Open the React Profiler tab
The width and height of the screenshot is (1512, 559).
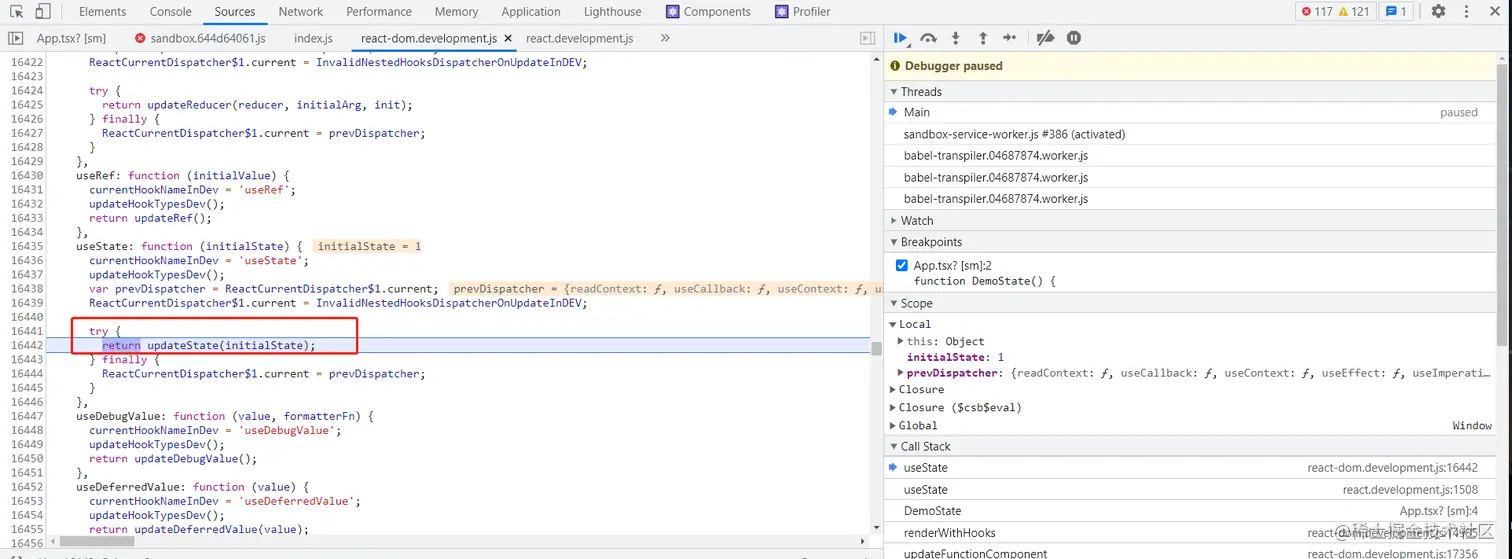pos(802,12)
